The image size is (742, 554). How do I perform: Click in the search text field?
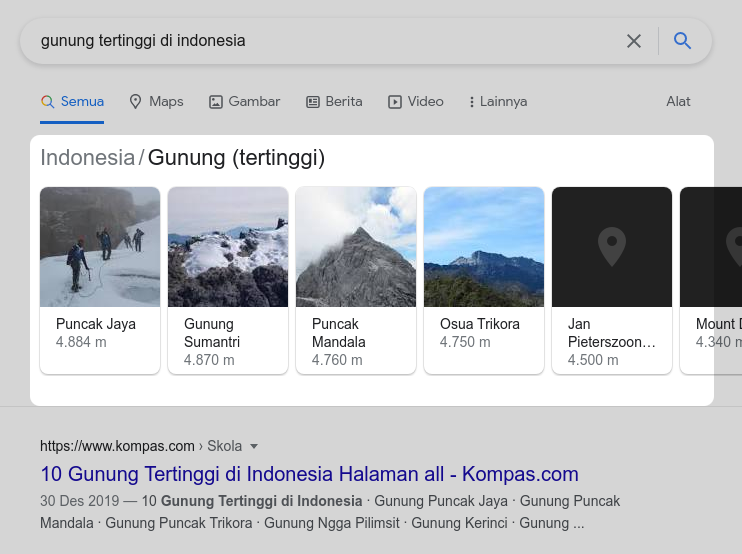320,41
